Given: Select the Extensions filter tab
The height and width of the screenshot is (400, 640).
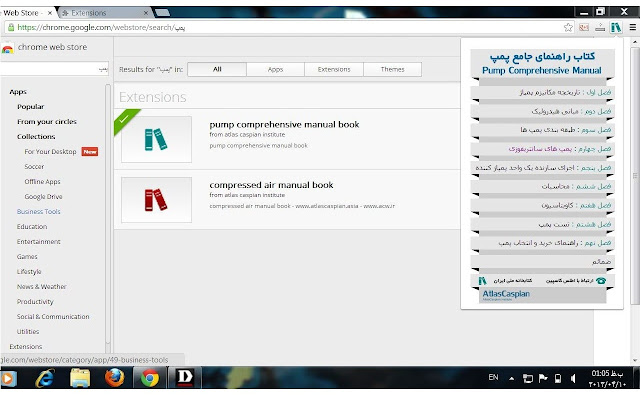Looking at the screenshot, I should coord(334,69).
